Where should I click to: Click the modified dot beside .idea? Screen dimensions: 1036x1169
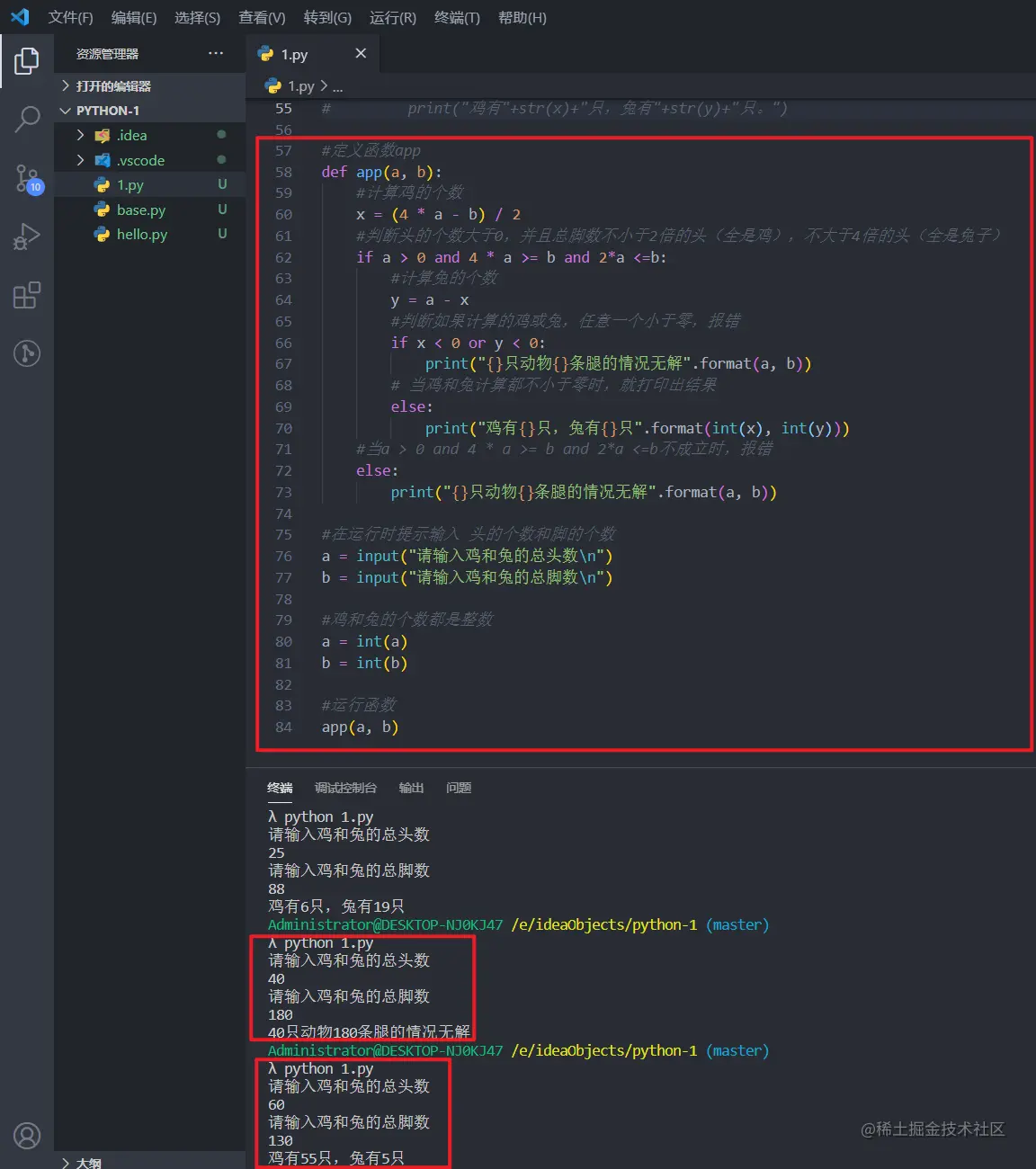coord(221,134)
